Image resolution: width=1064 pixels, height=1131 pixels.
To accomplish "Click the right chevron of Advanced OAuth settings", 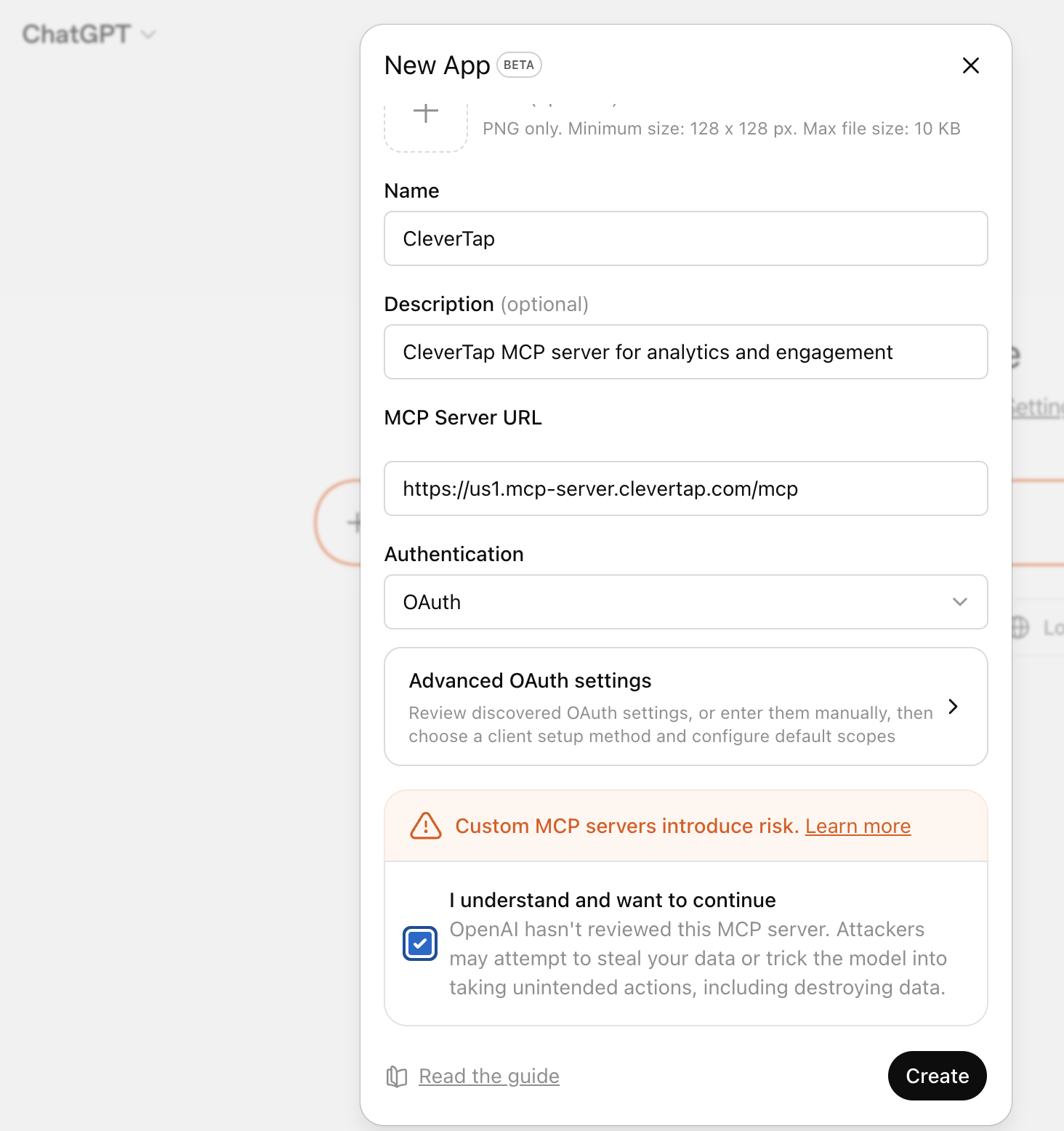I will tap(954, 707).
